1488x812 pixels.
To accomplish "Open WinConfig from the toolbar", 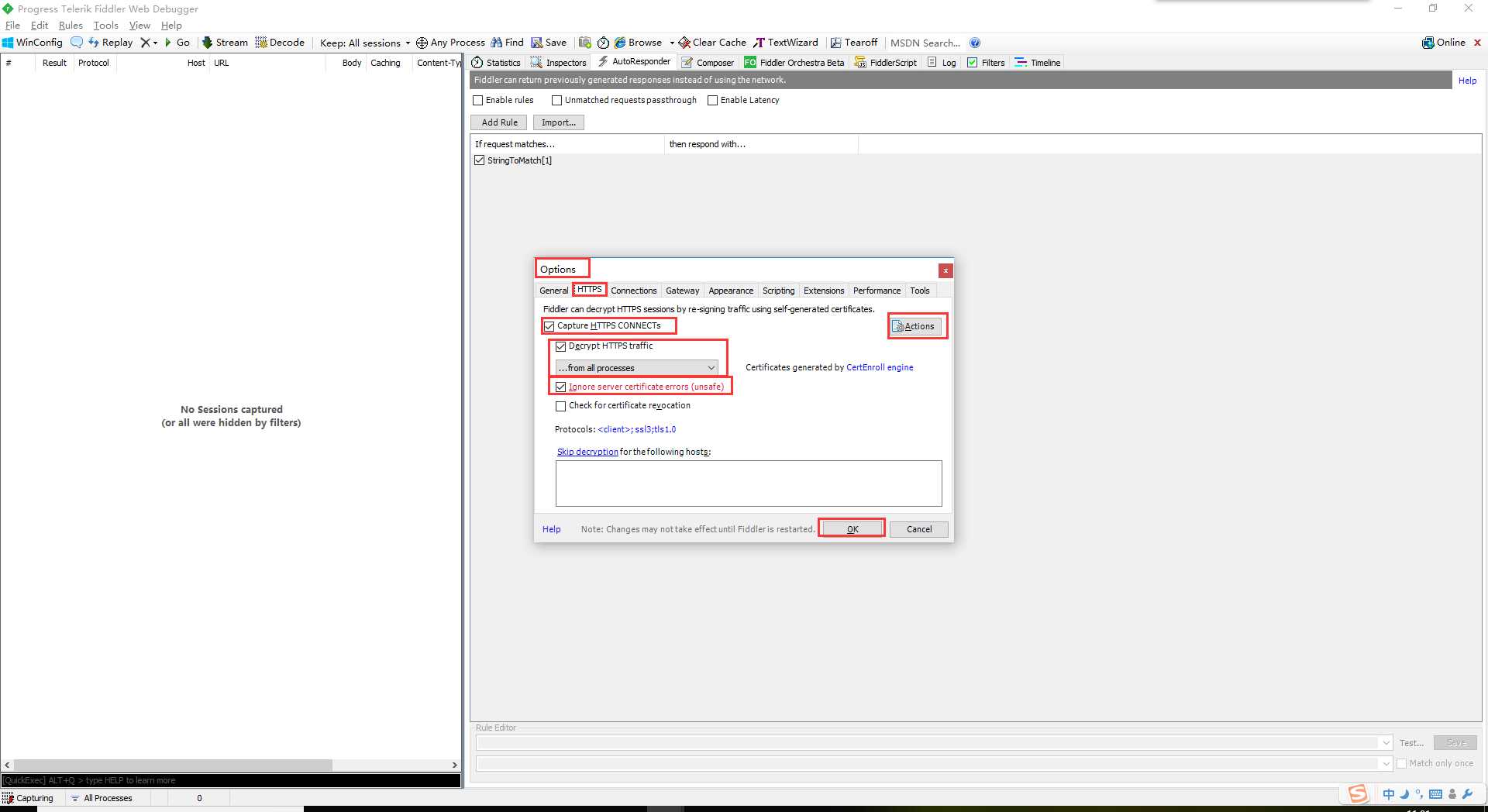I will pos(33,43).
